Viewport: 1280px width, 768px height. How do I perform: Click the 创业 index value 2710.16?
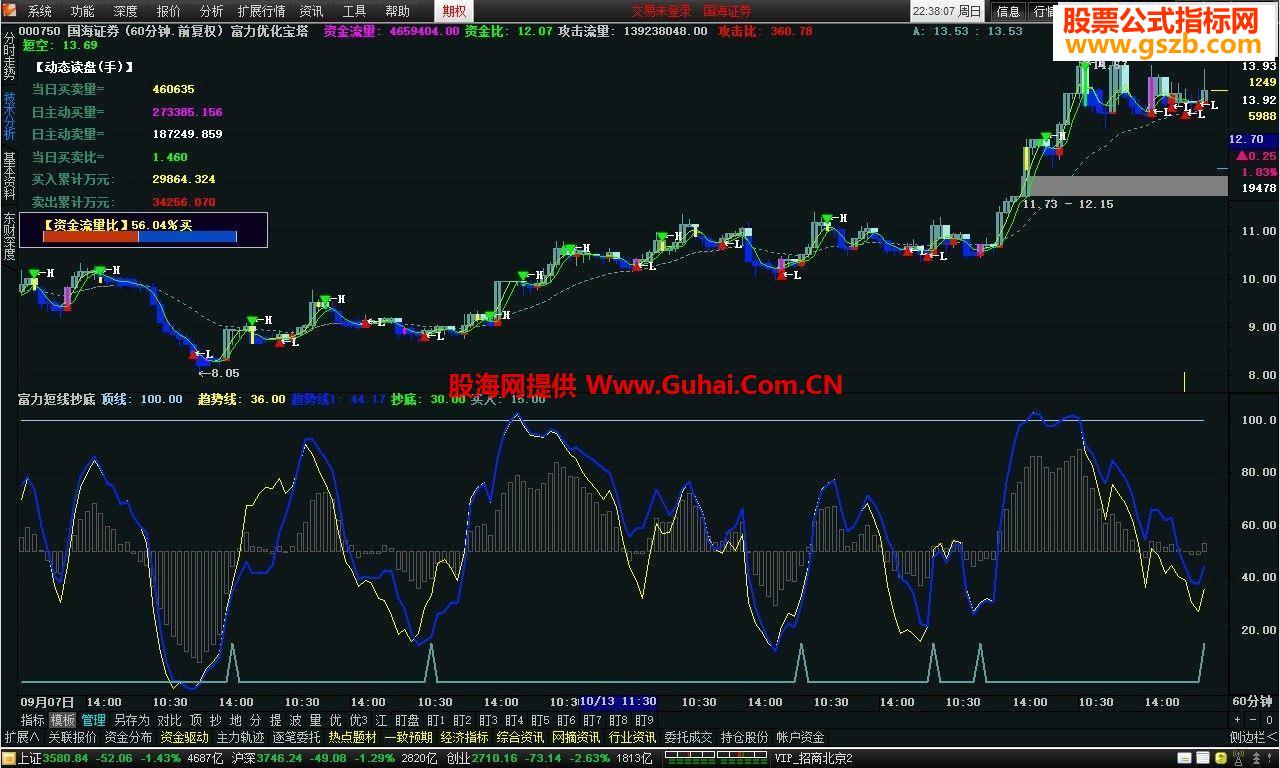[x=493, y=759]
